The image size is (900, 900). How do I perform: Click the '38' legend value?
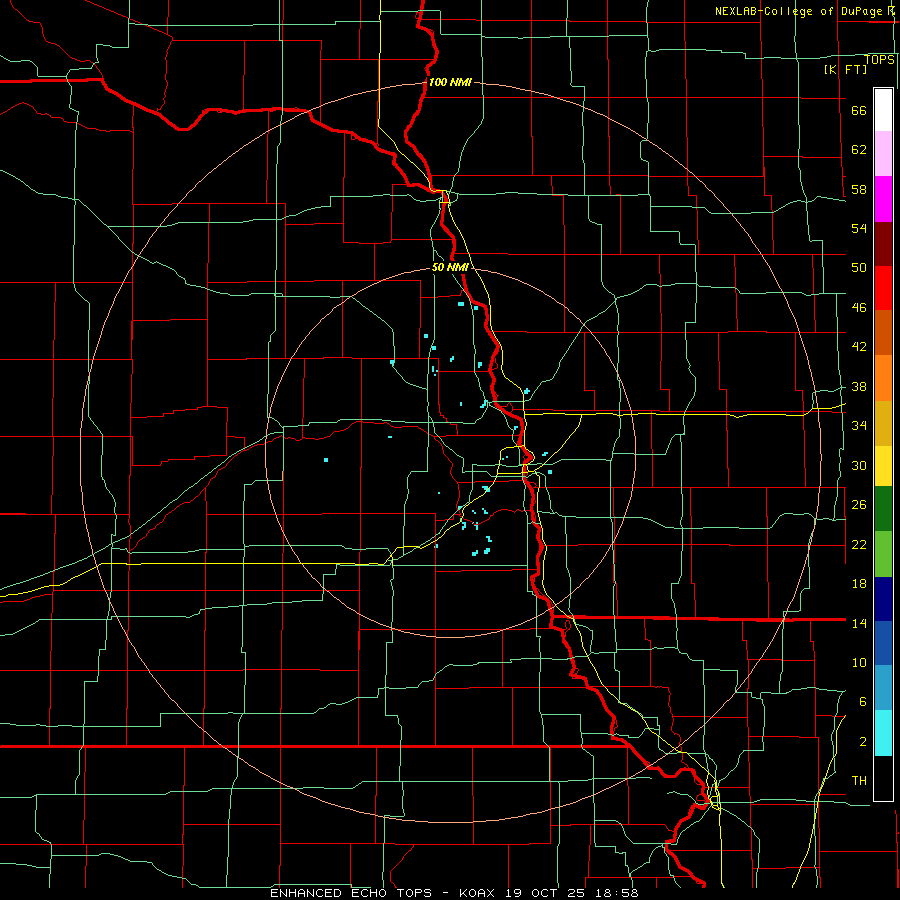(x=859, y=386)
